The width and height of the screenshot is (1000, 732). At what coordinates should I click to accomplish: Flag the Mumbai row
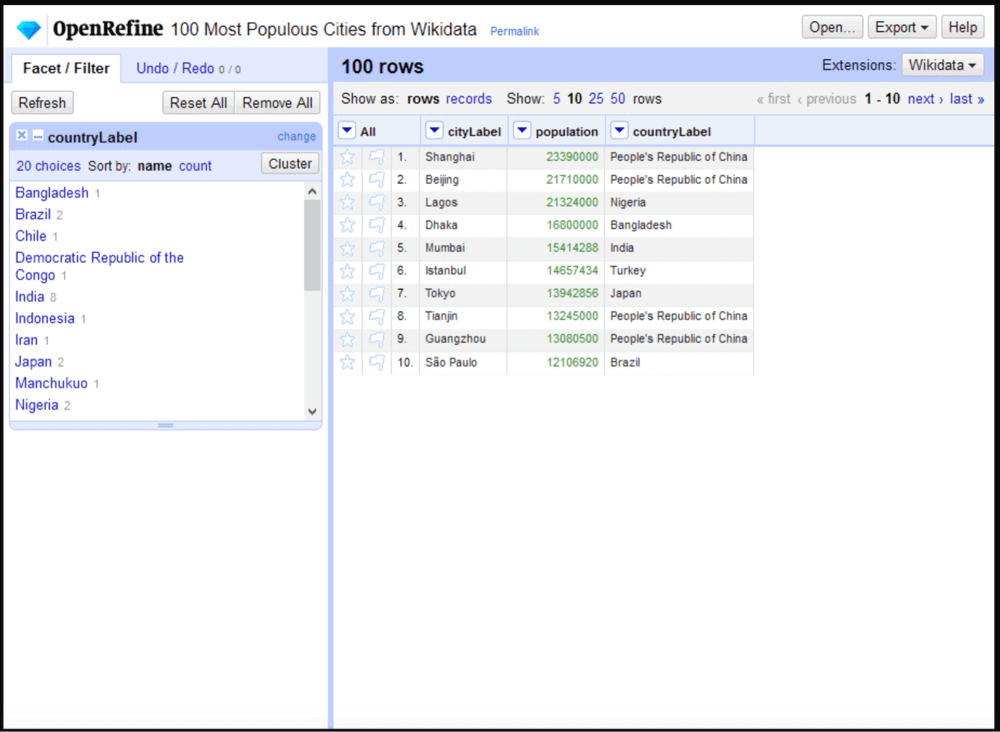click(376, 248)
